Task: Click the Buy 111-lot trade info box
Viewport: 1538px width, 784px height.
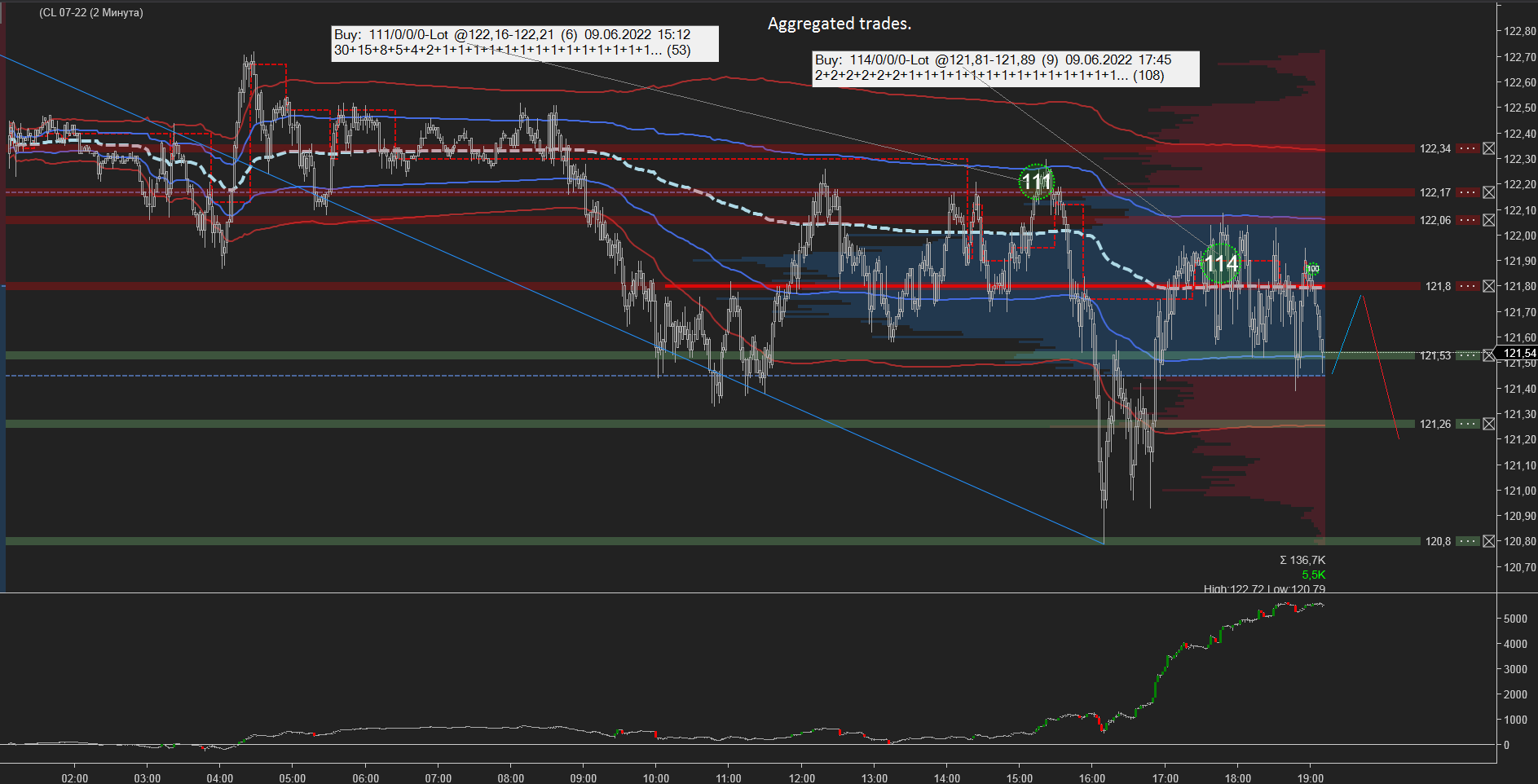Action: (x=525, y=42)
